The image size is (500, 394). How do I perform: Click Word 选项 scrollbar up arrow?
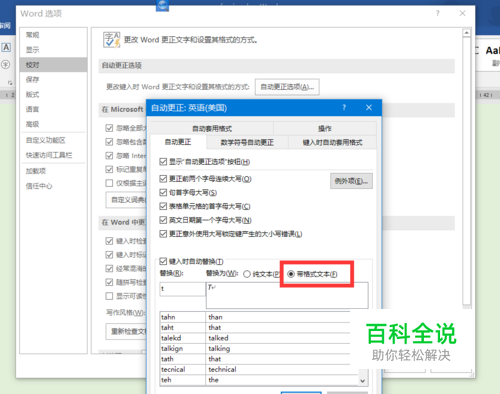(x=467, y=33)
